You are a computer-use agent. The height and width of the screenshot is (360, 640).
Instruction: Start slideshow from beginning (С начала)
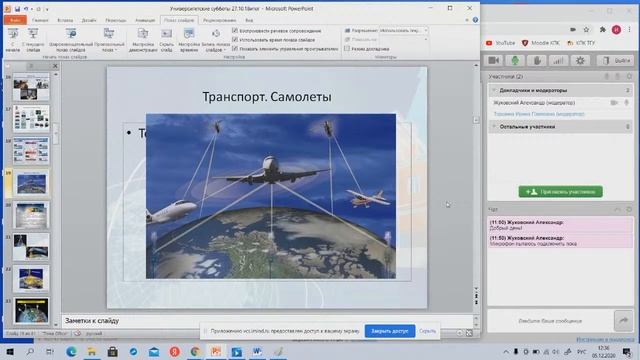13,40
